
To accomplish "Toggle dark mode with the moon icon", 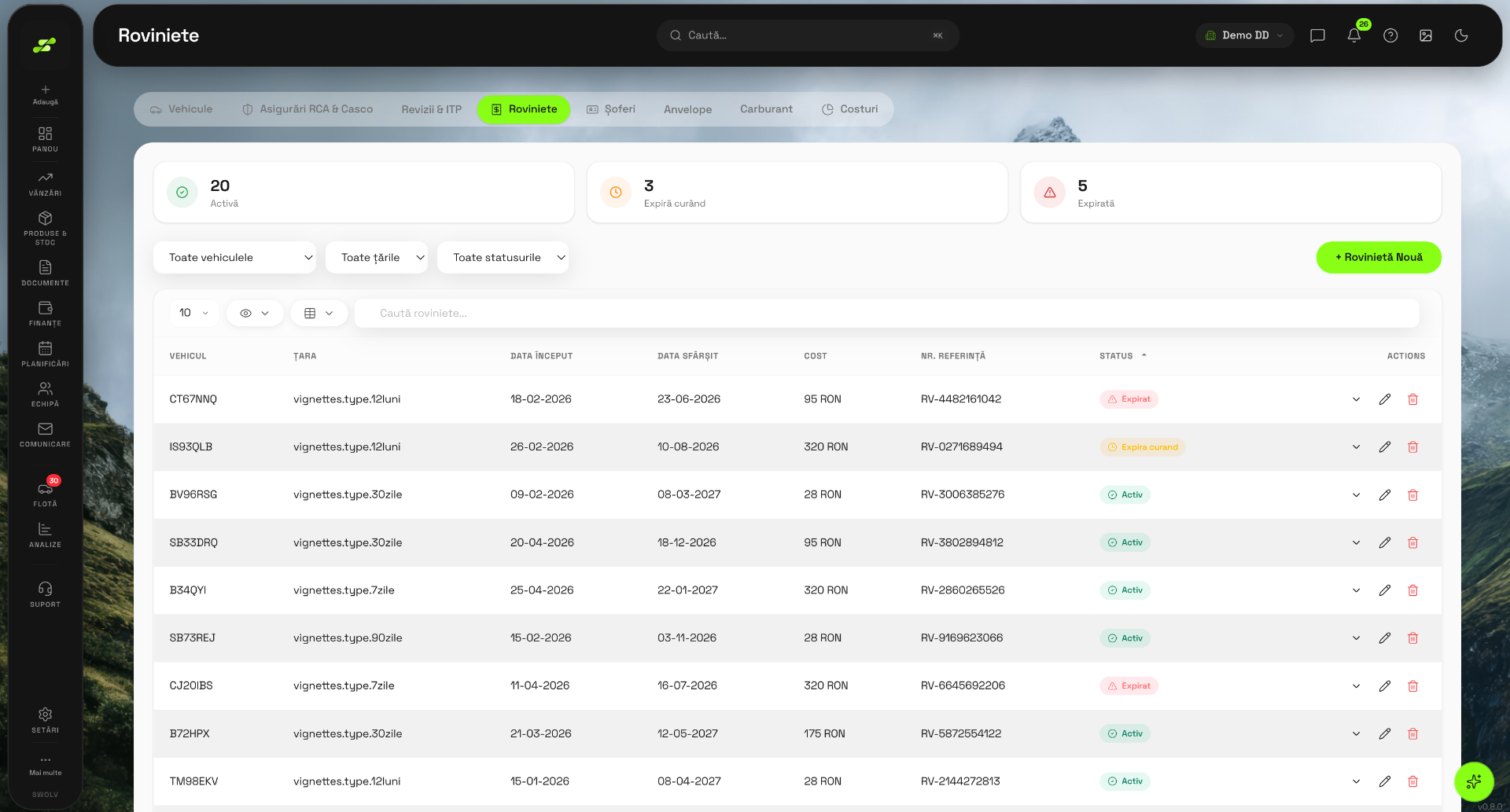I will [x=1461, y=35].
